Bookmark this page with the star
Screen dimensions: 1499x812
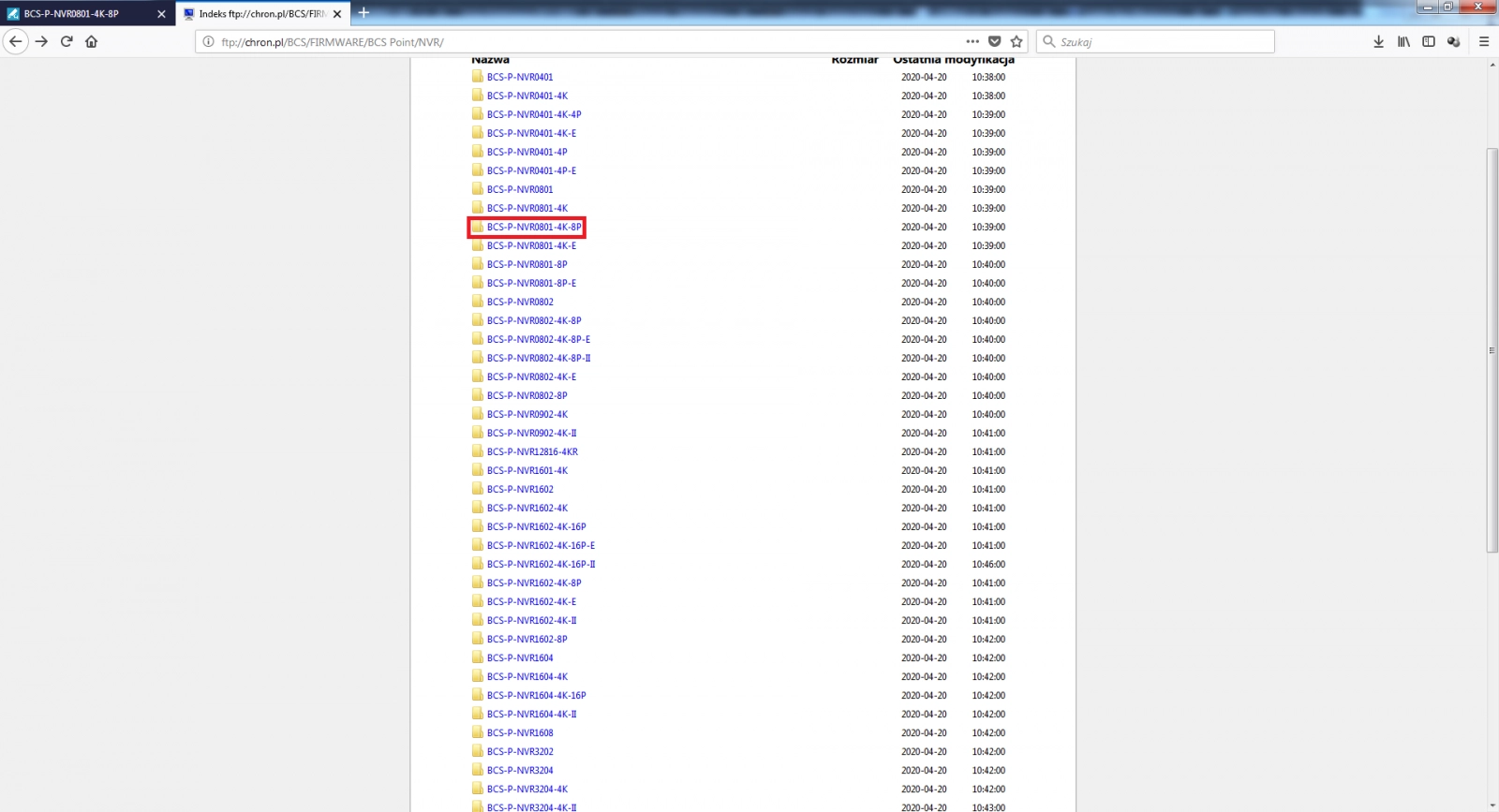click(x=1017, y=41)
